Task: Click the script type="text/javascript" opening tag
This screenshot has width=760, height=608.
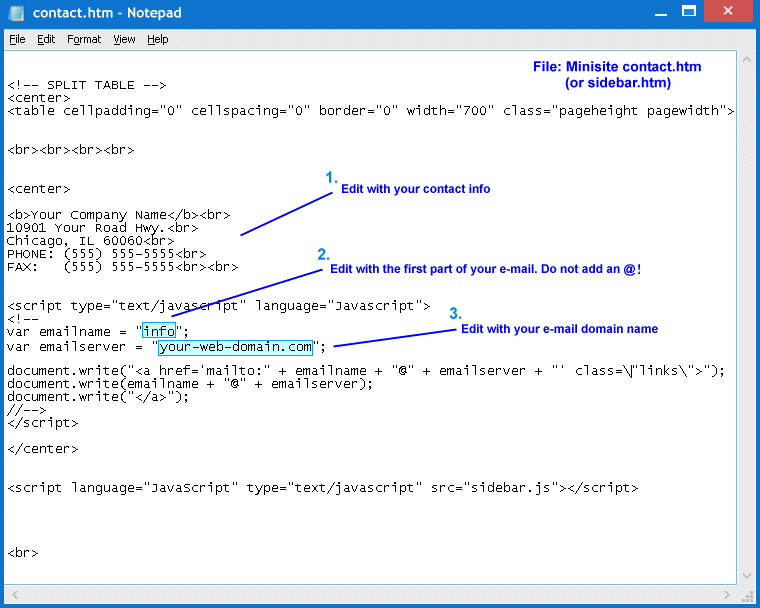Action: tap(219, 306)
